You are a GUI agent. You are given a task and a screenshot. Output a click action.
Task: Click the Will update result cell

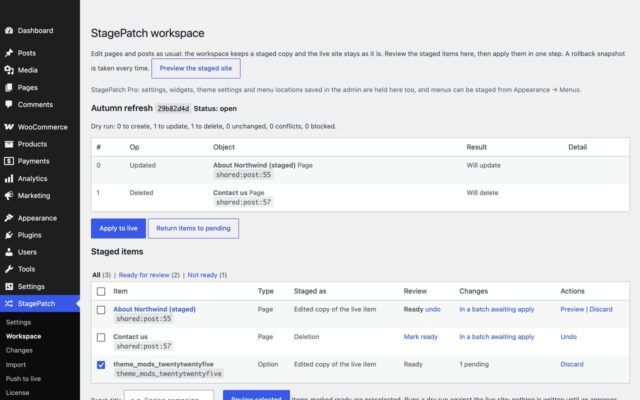[484, 165]
